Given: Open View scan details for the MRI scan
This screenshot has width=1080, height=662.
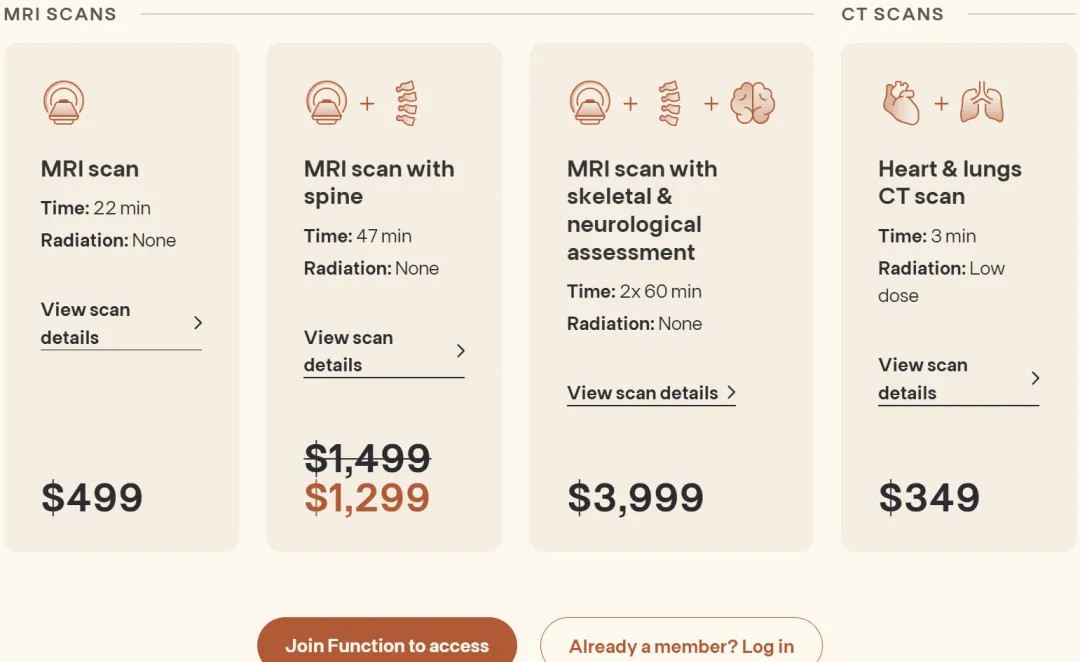Looking at the screenshot, I should click(x=86, y=323).
